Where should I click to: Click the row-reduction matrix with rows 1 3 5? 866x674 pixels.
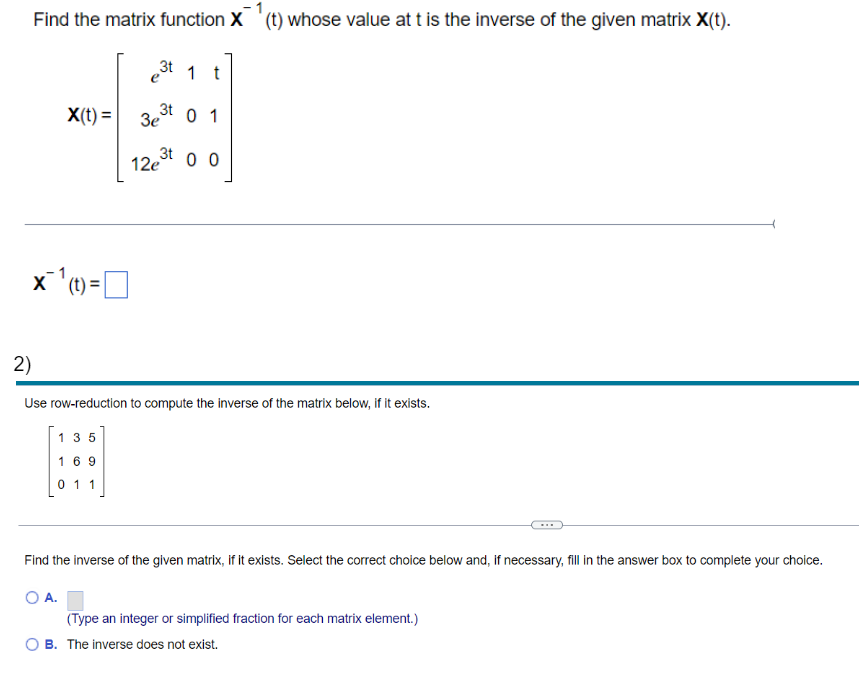point(76,461)
